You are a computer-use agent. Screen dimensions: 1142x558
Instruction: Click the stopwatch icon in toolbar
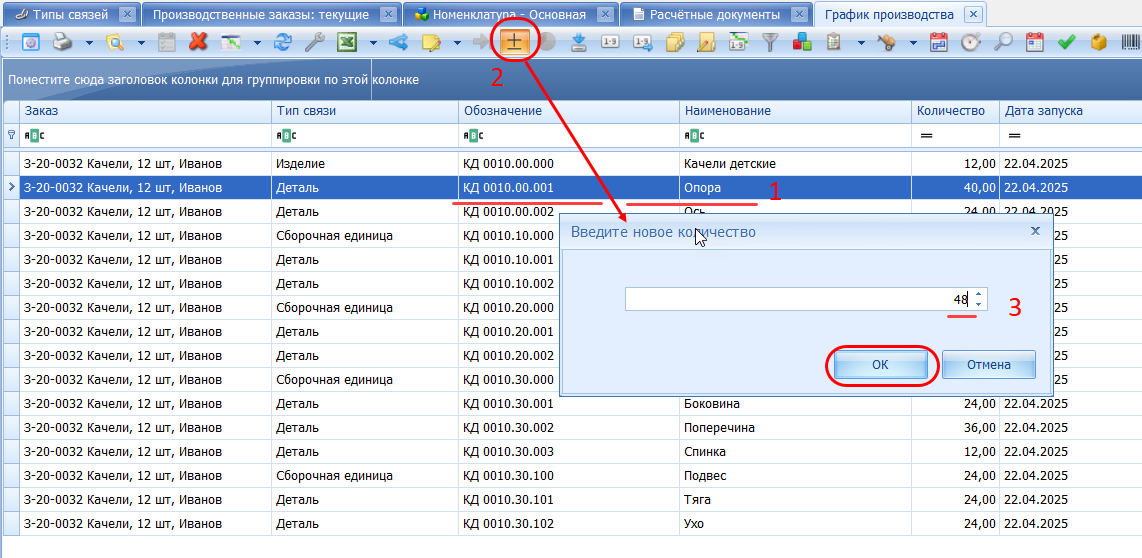pyautogui.click(x=970, y=43)
